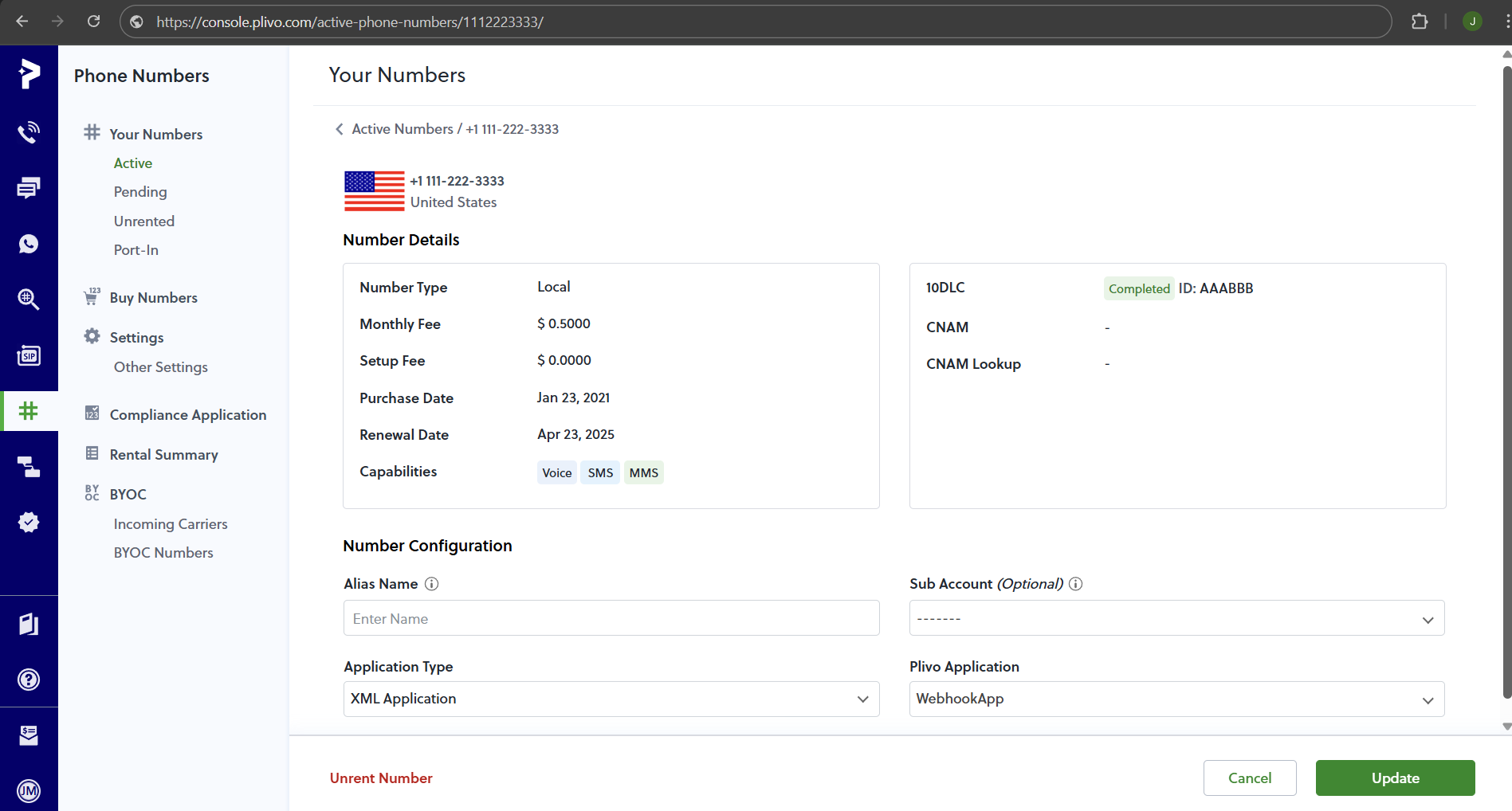Viewport: 1512px width, 811px height.
Task: Reload the browser page
Action: [x=93, y=22]
